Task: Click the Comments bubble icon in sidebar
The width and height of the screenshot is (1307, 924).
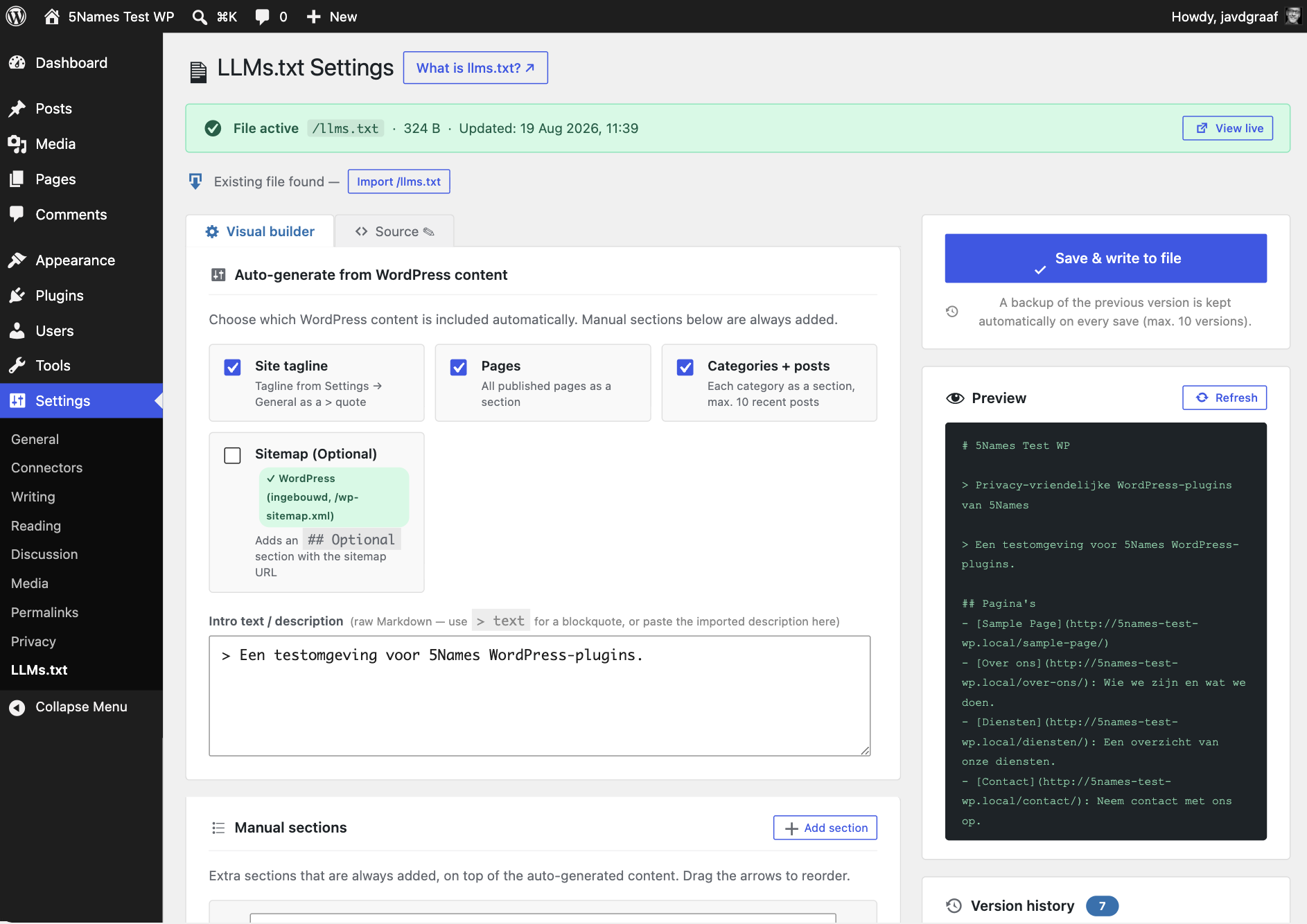Action: [x=17, y=214]
